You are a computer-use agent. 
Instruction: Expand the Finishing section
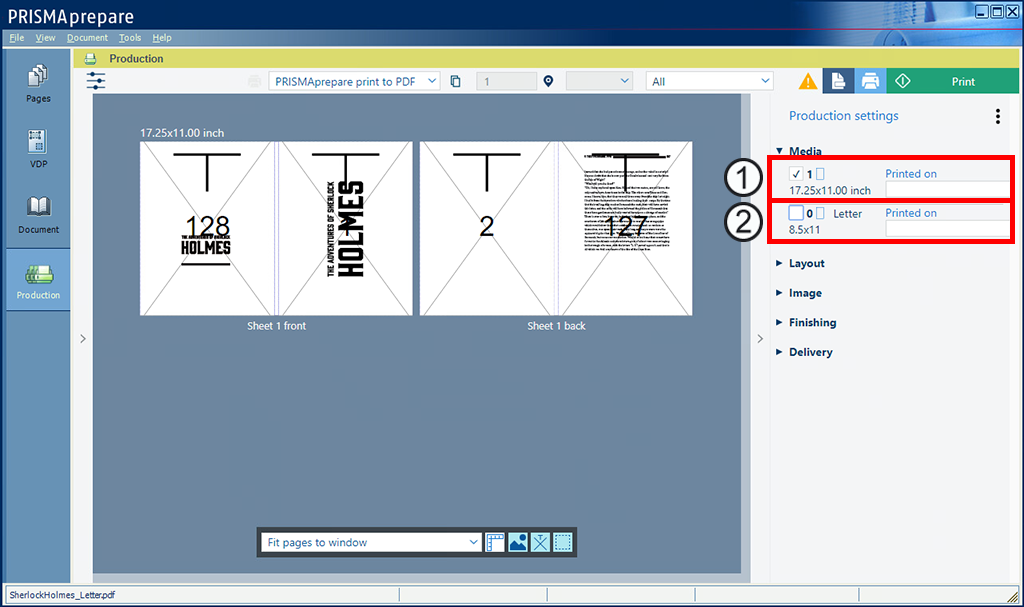pos(779,322)
